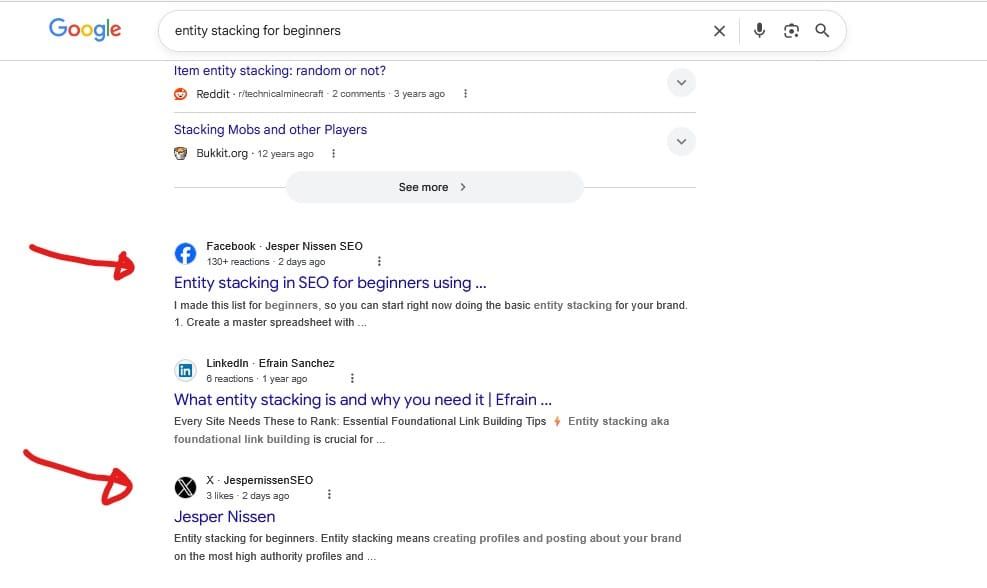Click the Bukkit.org favicon icon
Screen dimensions: 987x588
181,153
